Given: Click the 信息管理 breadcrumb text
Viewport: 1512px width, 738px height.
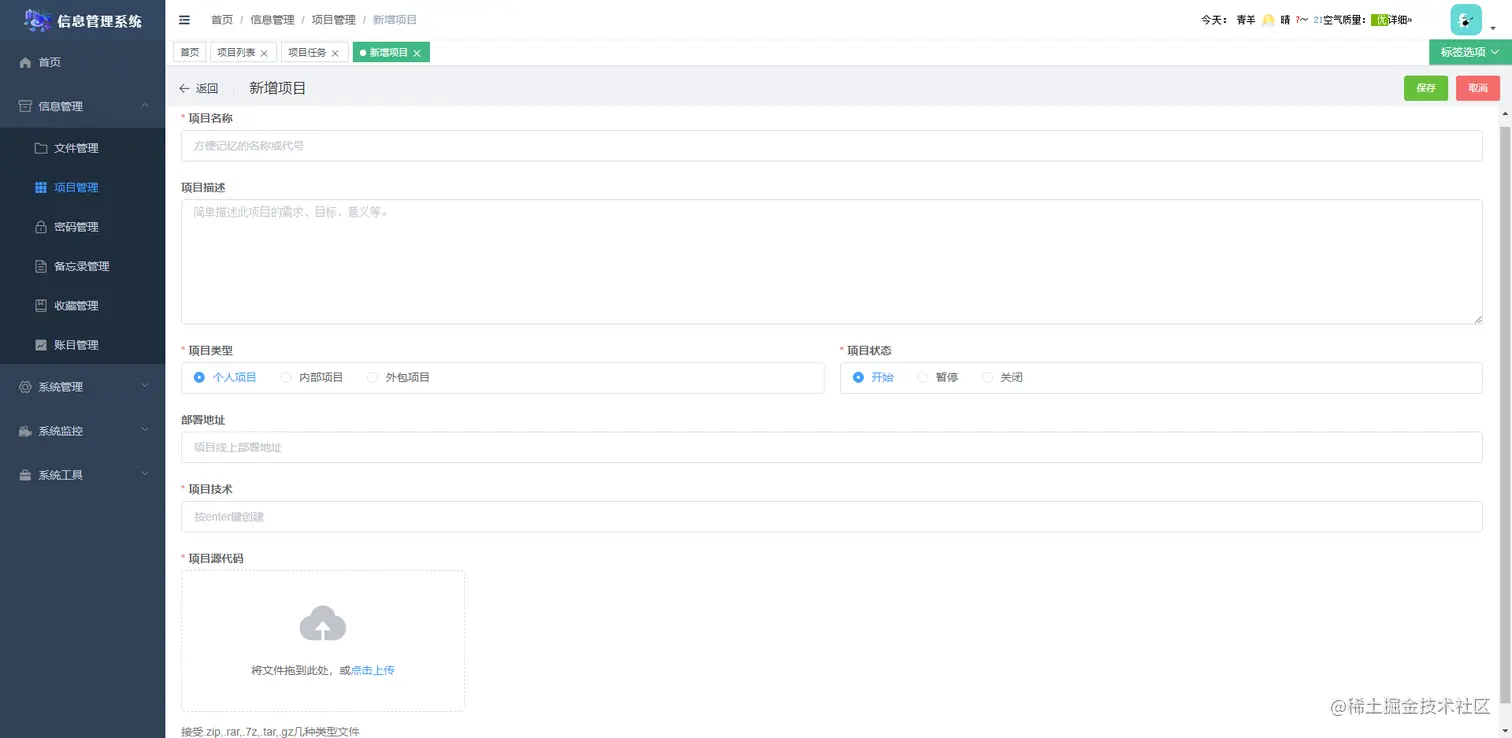Looking at the screenshot, I should (x=272, y=20).
